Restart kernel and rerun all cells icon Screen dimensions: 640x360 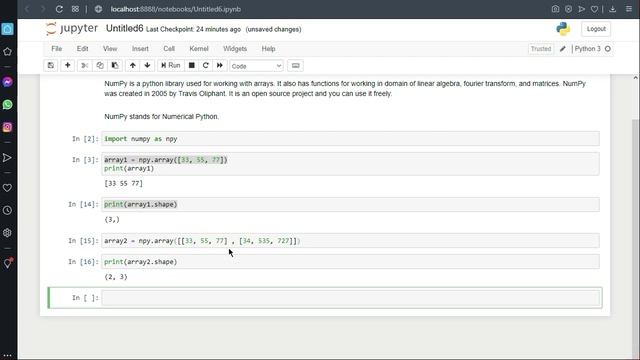(x=220, y=65)
